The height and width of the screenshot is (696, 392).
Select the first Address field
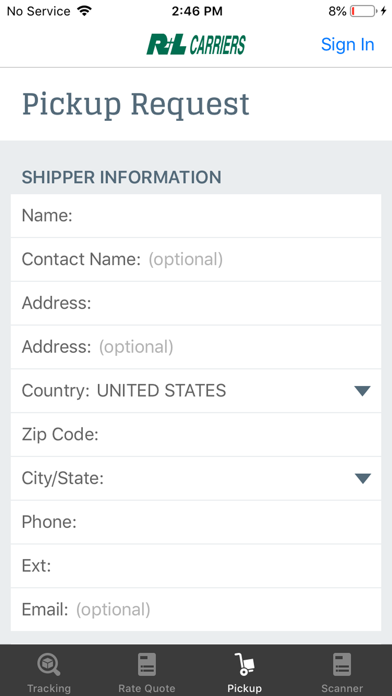tap(196, 303)
